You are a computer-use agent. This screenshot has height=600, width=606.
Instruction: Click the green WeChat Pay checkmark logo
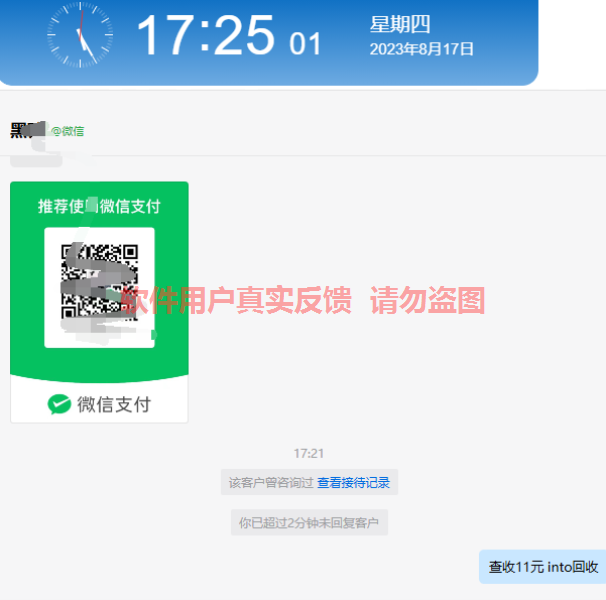click(x=59, y=404)
